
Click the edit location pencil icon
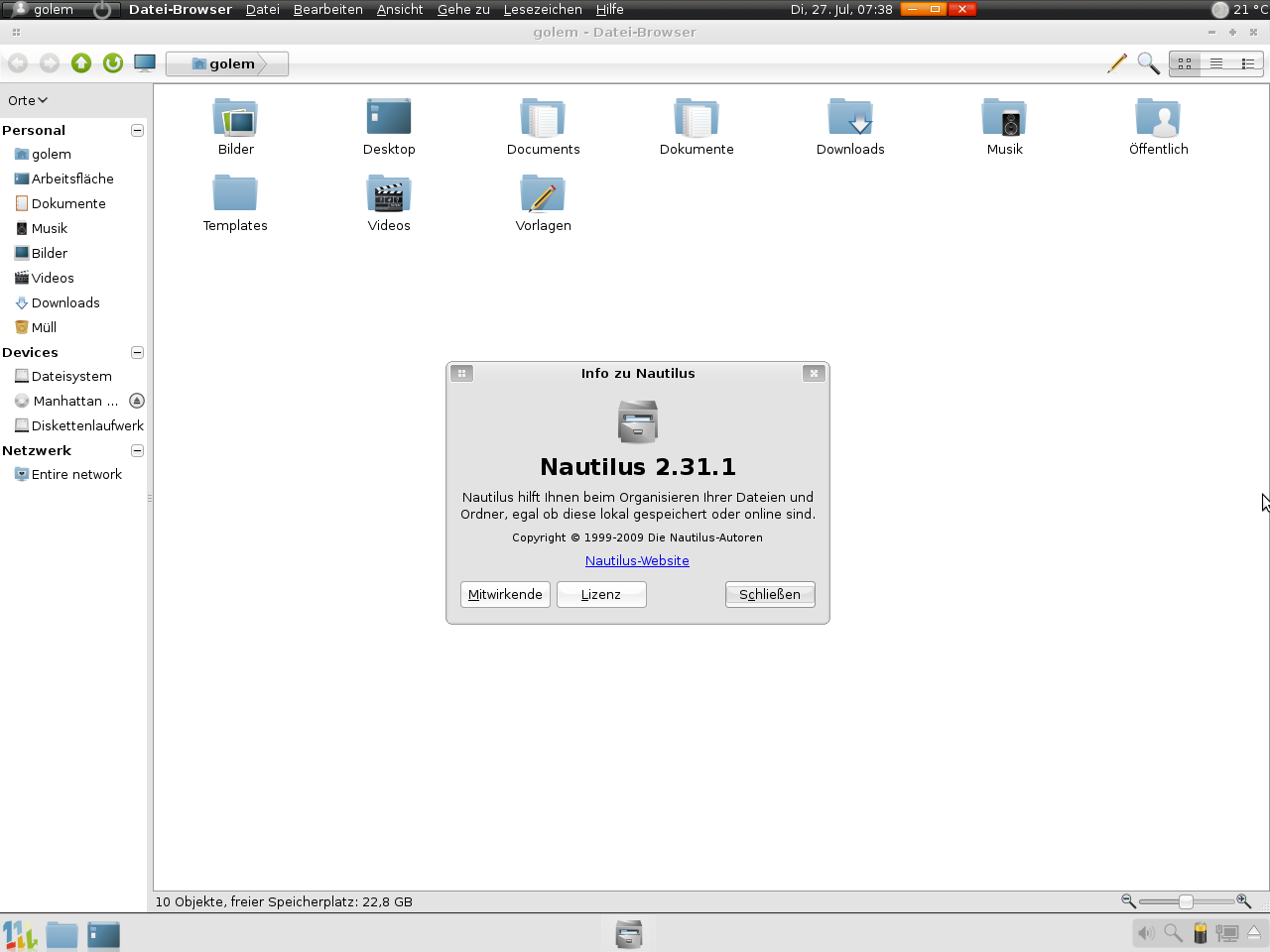pos(1117,62)
